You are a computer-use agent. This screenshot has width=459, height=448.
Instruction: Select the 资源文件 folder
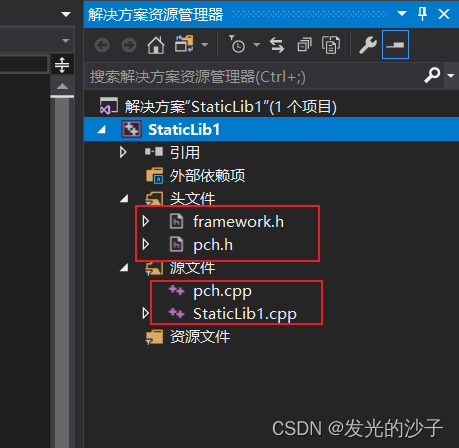(200, 337)
